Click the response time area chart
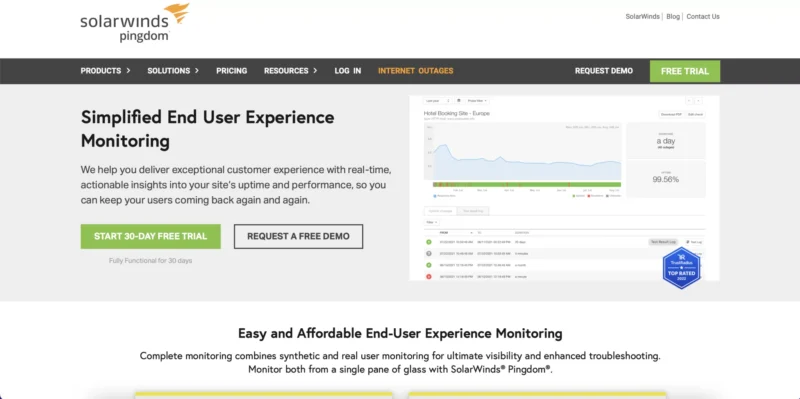The height and width of the screenshot is (399, 800). pos(522,151)
